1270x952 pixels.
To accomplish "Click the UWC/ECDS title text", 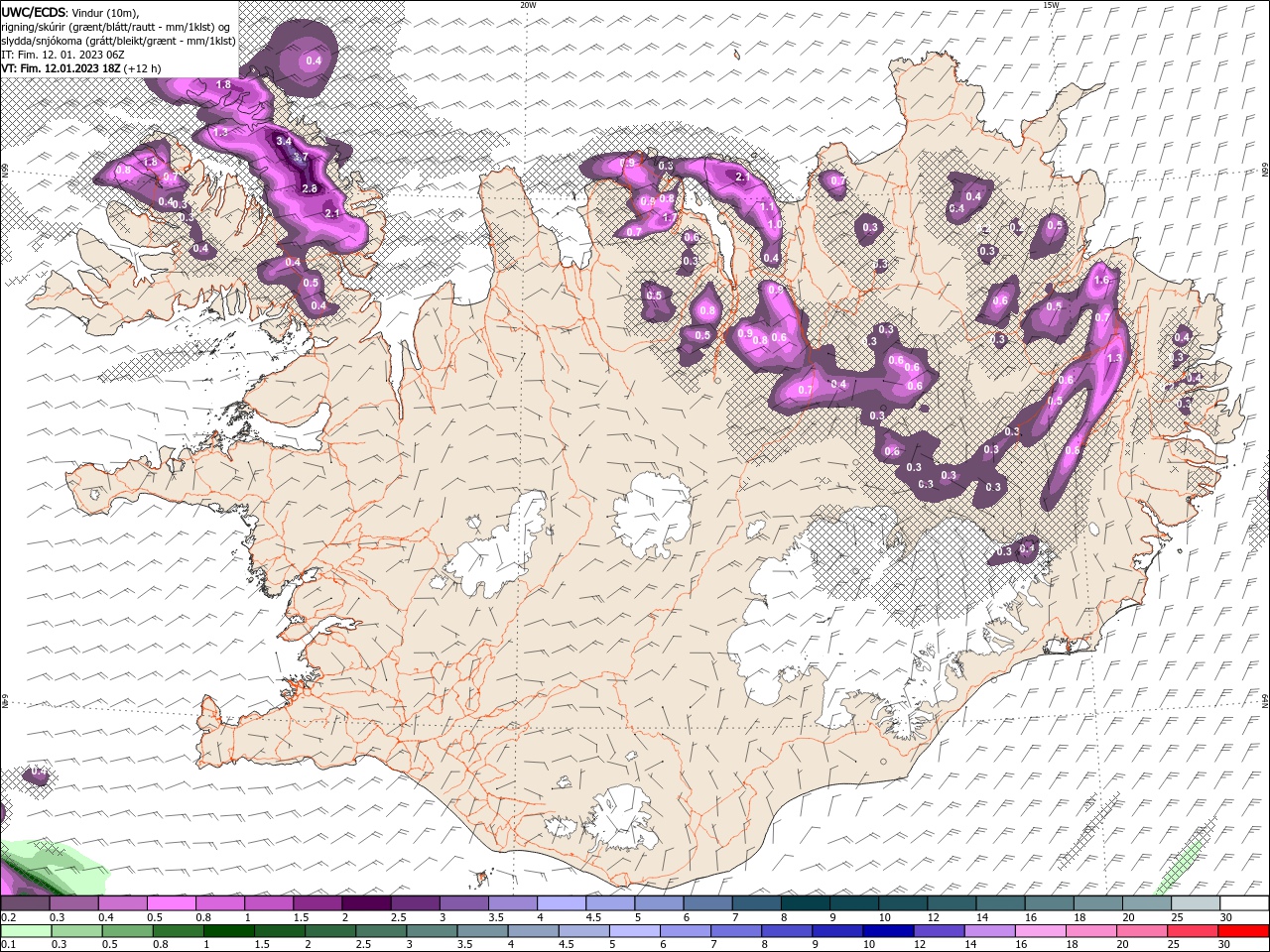I will (34, 12).
